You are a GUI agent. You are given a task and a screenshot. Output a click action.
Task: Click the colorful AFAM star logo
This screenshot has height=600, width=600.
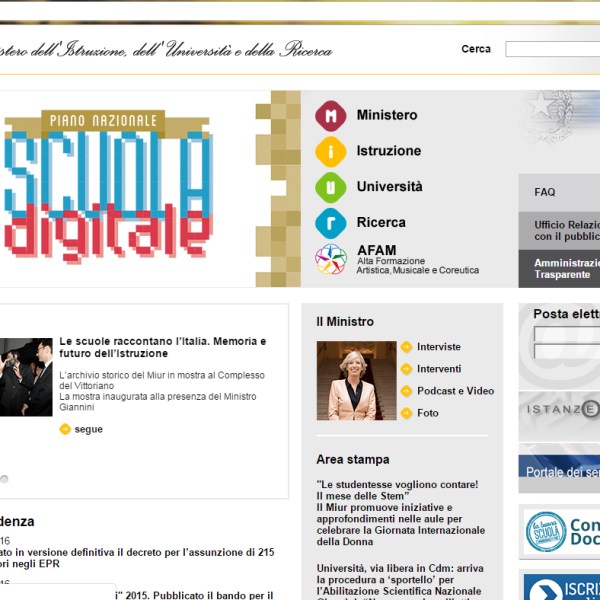(x=331, y=259)
